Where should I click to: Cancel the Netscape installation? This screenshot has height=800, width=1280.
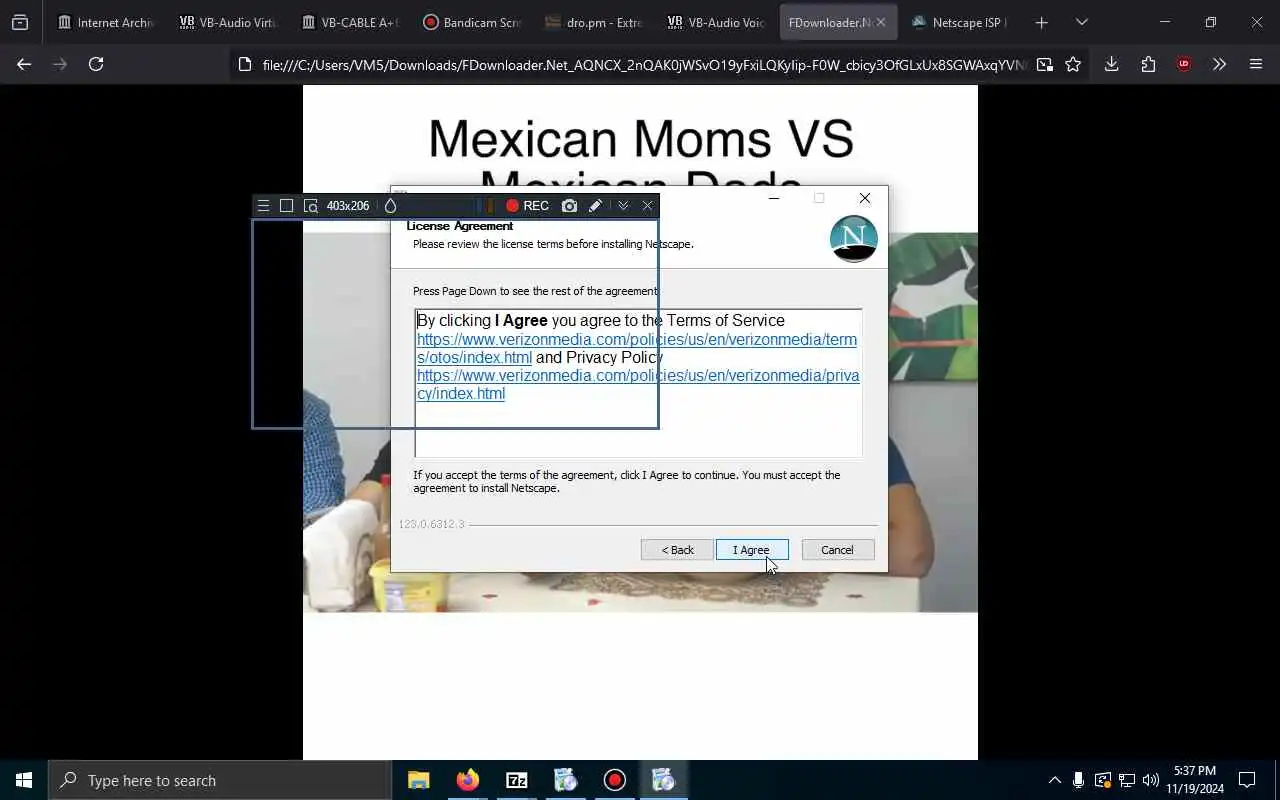pyautogui.click(x=838, y=550)
